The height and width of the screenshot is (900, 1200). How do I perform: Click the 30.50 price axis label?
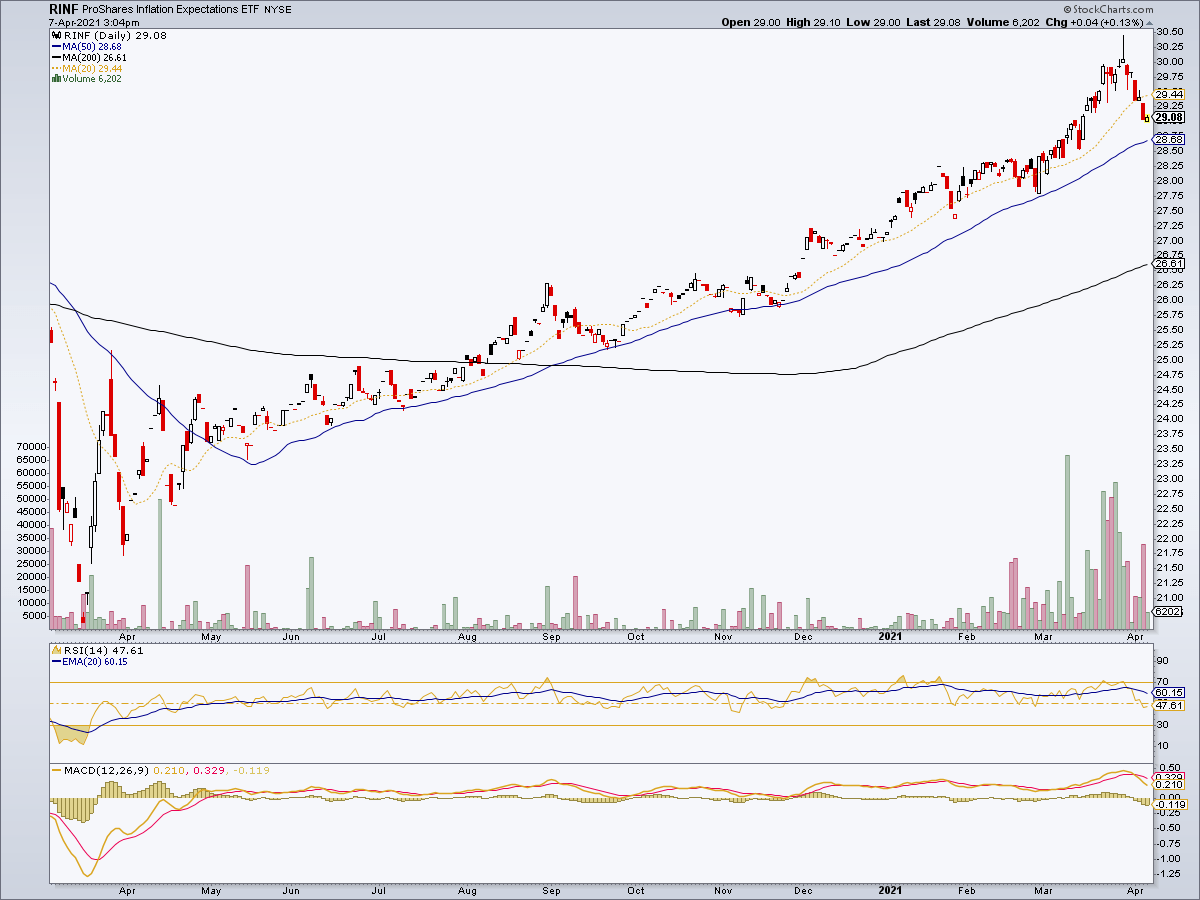click(x=1169, y=31)
